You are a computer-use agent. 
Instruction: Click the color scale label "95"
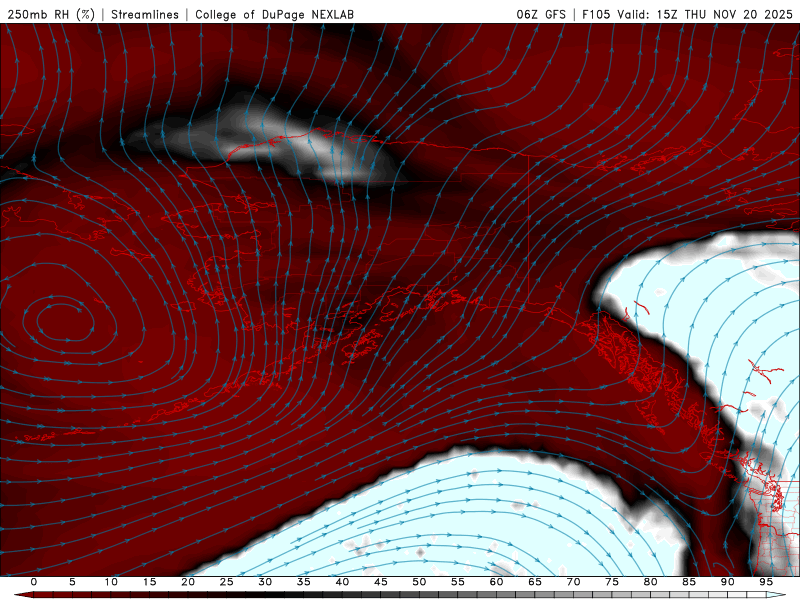(766, 582)
